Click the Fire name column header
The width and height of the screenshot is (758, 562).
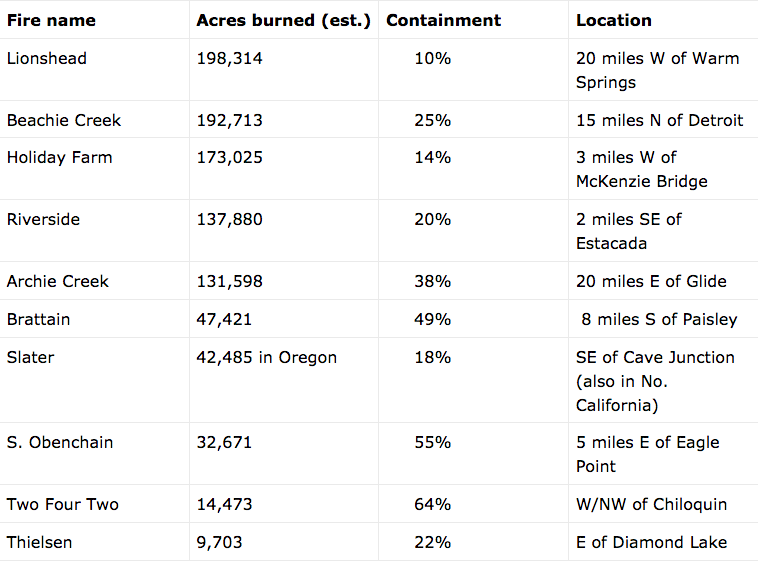(51, 20)
